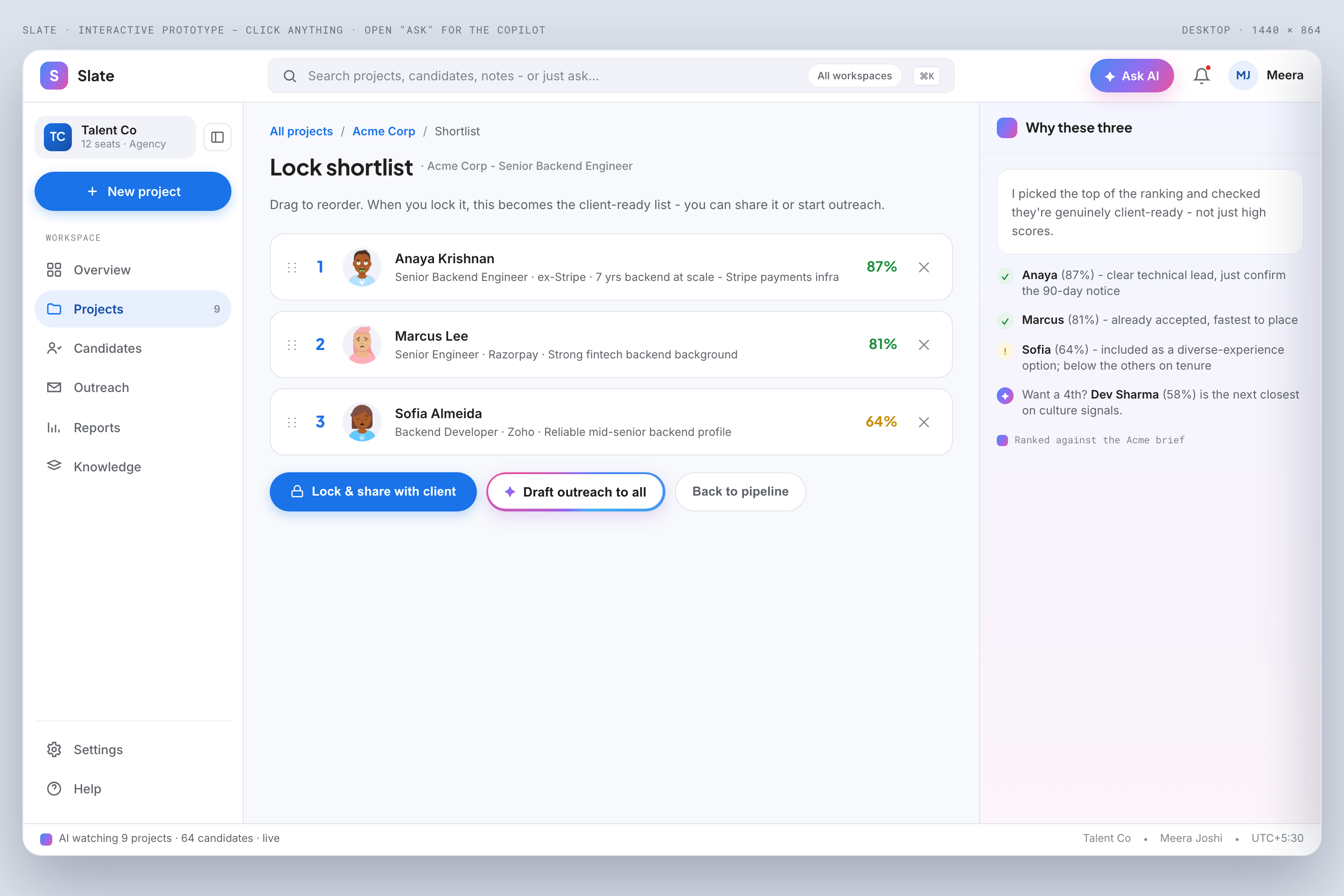This screenshot has height=896, width=1344.
Task: Click the TC workspace badge
Action: 58,137
